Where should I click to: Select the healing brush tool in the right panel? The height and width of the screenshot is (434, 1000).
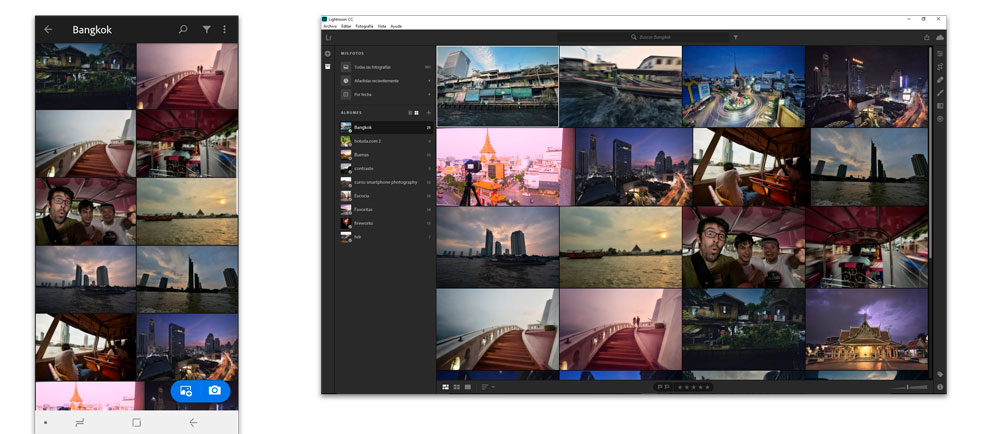pos(940,79)
